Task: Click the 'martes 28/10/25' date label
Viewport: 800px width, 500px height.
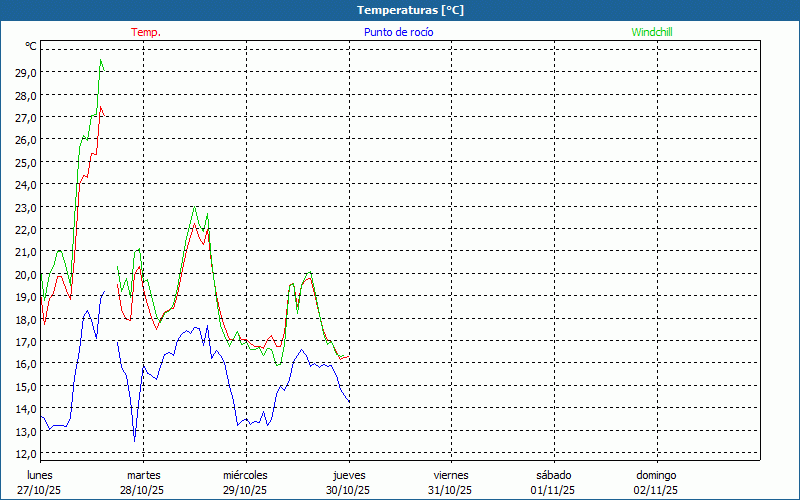Action: click(x=143, y=483)
